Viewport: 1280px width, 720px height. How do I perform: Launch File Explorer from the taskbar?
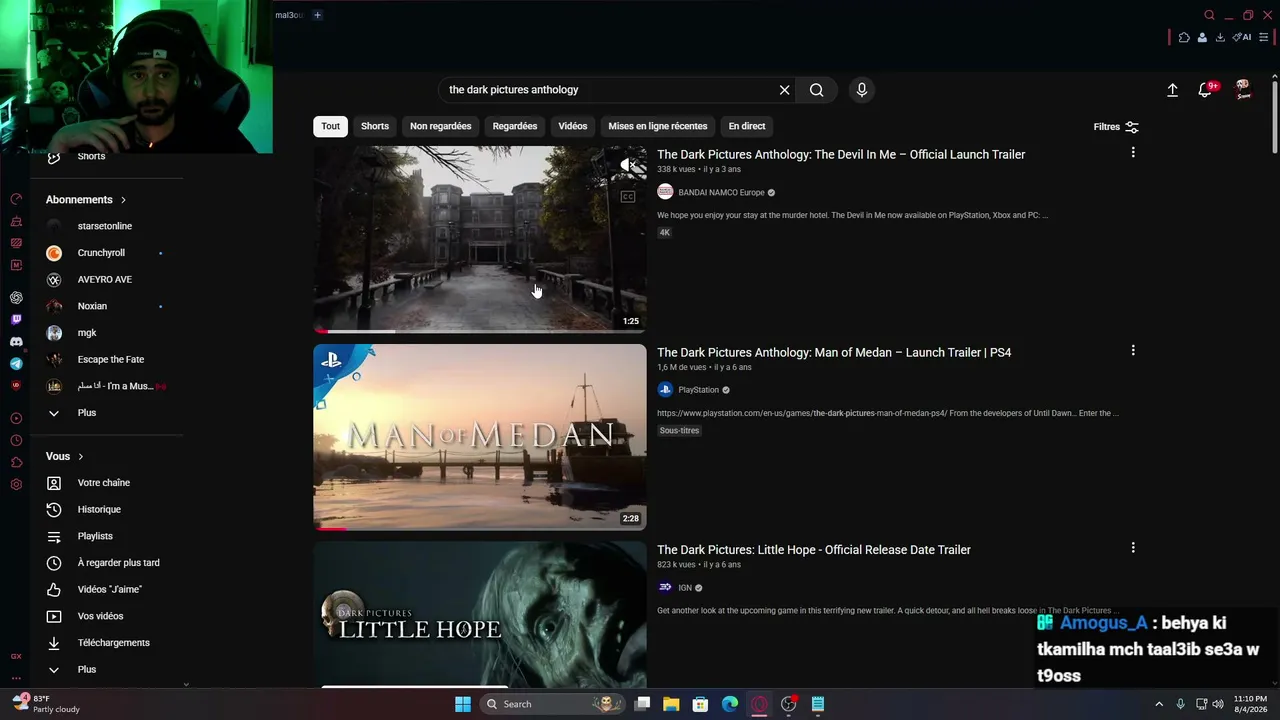(671, 704)
